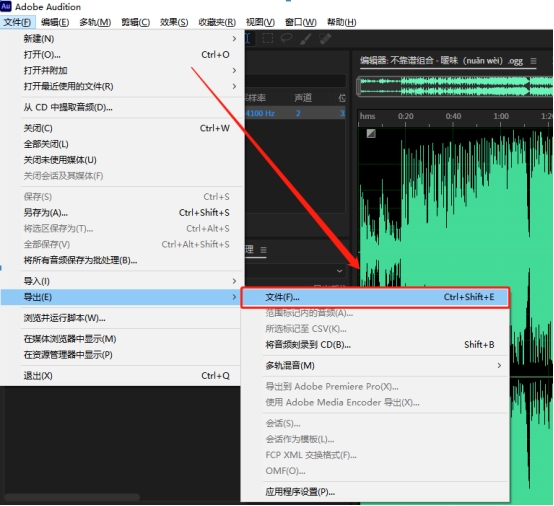
Task: Click the horizontal scrollbar at the bottom left
Action: click(72, 497)
